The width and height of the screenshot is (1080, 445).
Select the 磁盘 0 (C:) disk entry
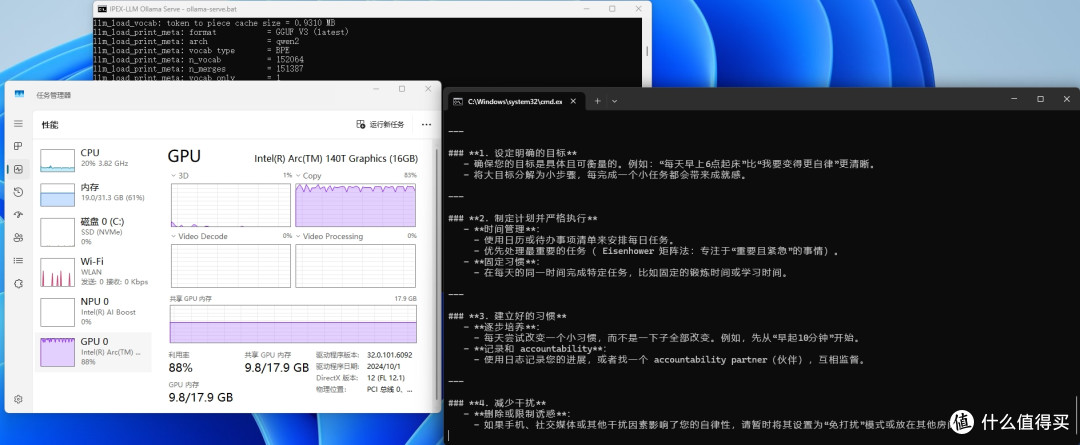95,232
